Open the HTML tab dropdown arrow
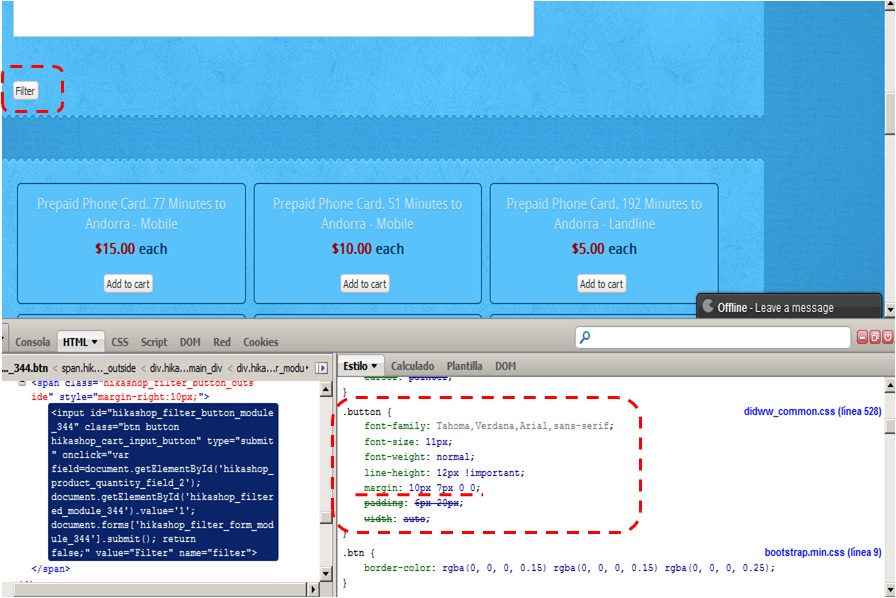The image size is (896, 598). [x=94, y=342]
